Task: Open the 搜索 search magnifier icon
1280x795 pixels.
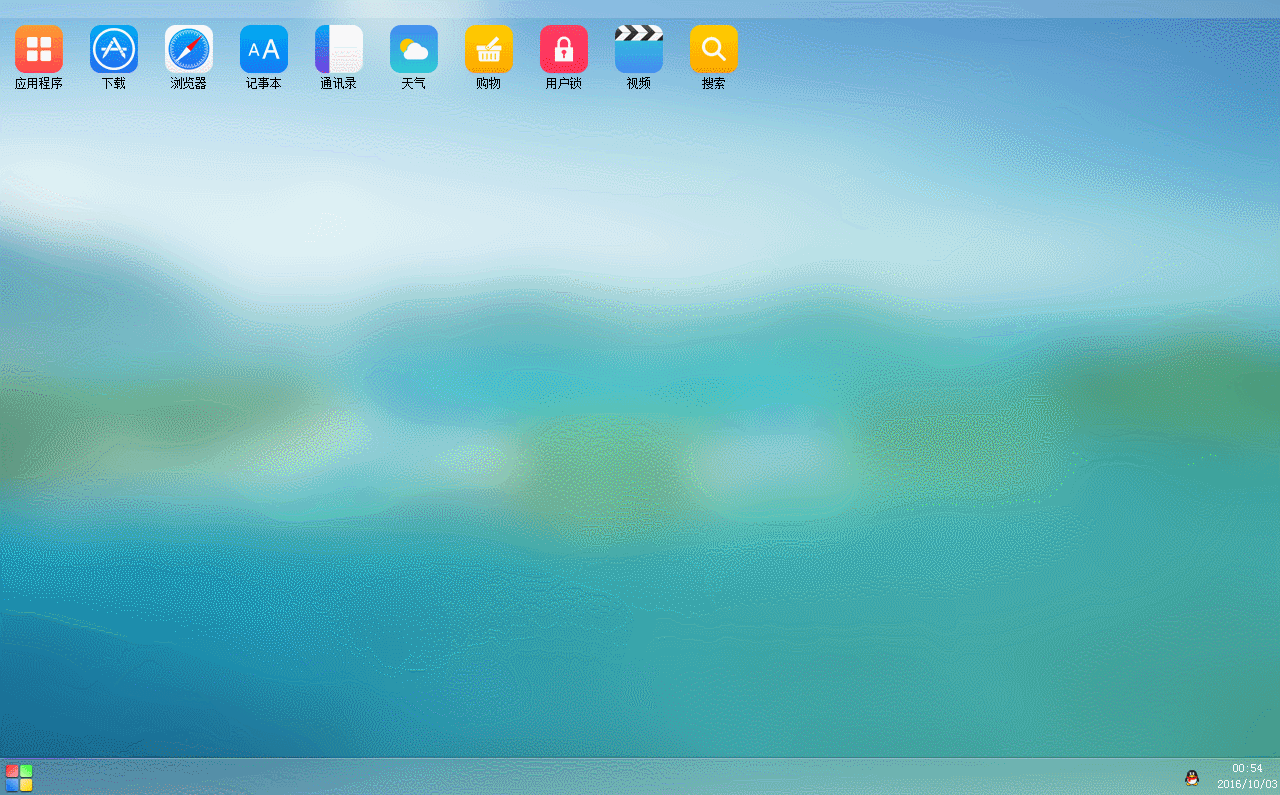Action: 714,49
